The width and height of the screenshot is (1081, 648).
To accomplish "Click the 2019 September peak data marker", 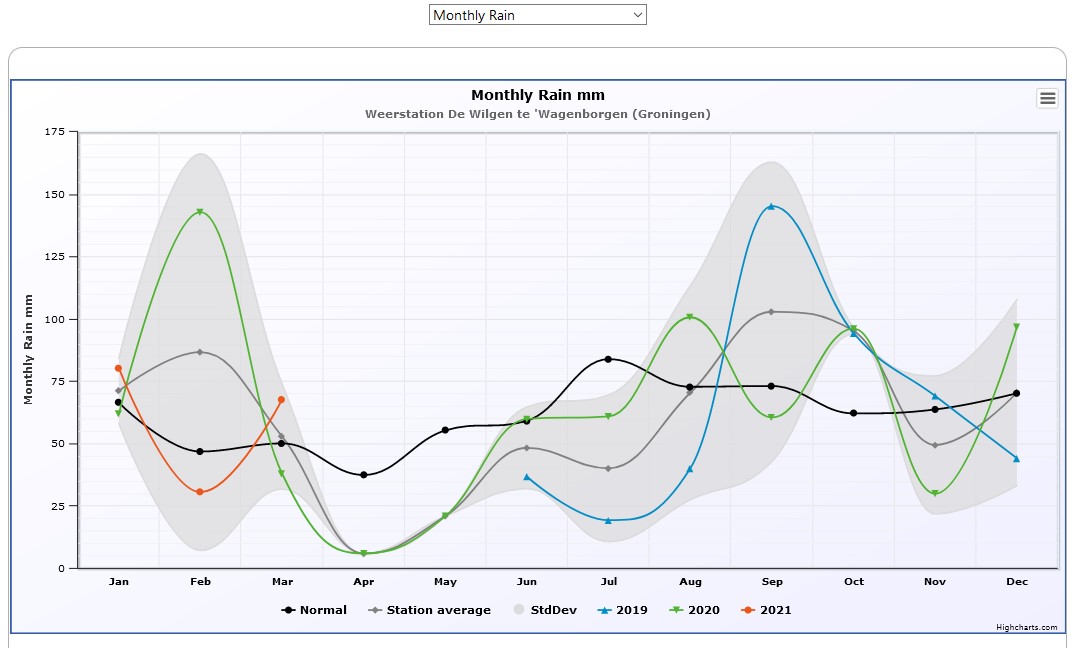I will click(771, 206).
